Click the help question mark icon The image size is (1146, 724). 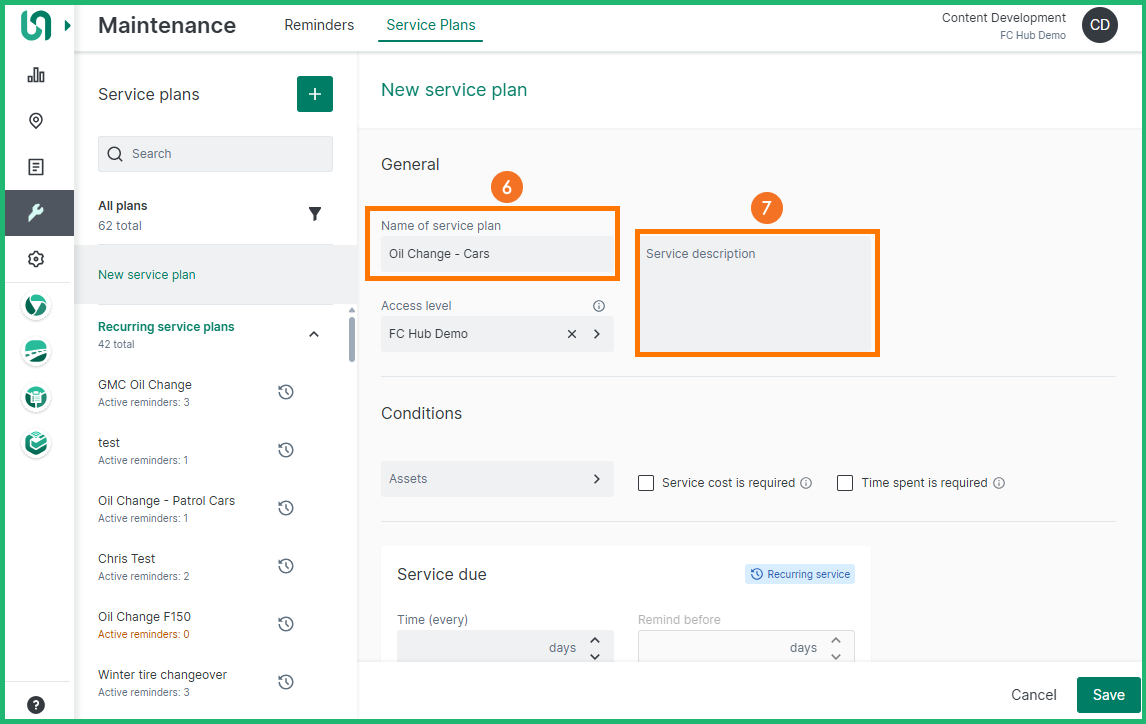coord(36,705)
